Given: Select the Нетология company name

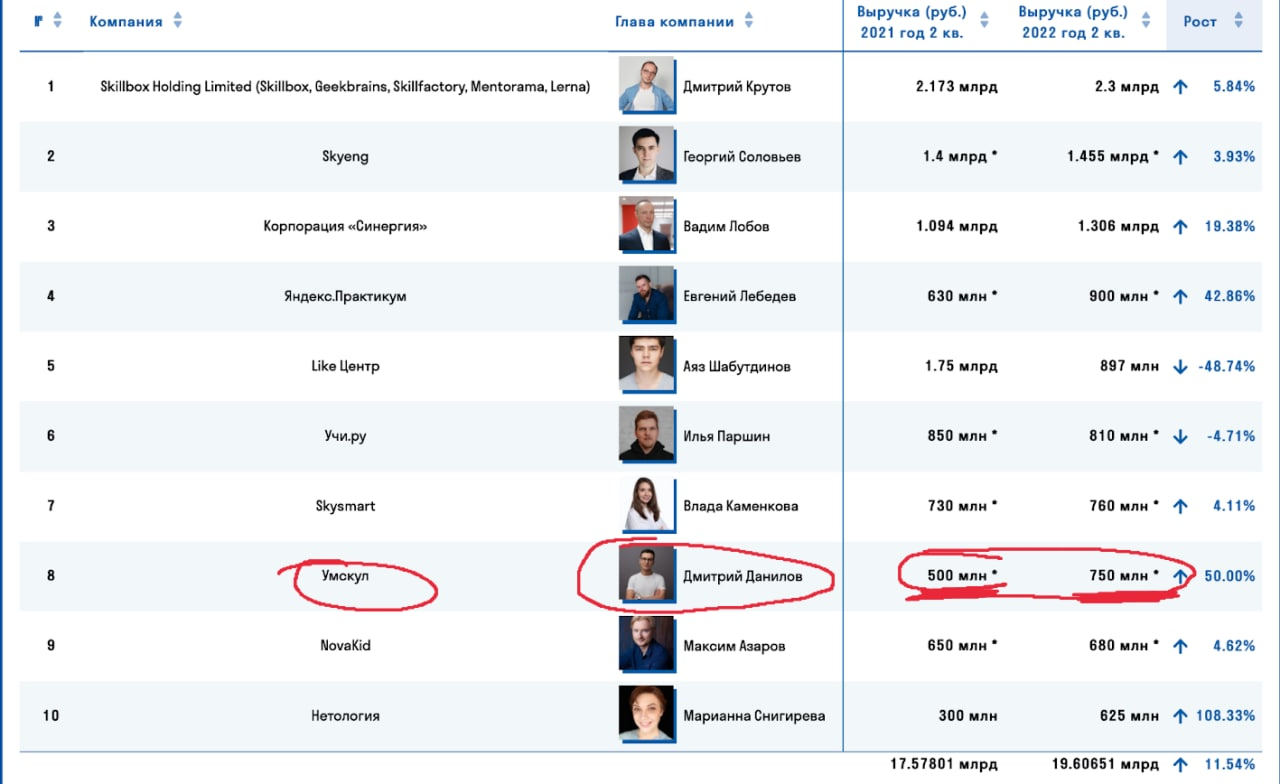Looking at the screenshot, I should tap(345, 716).
